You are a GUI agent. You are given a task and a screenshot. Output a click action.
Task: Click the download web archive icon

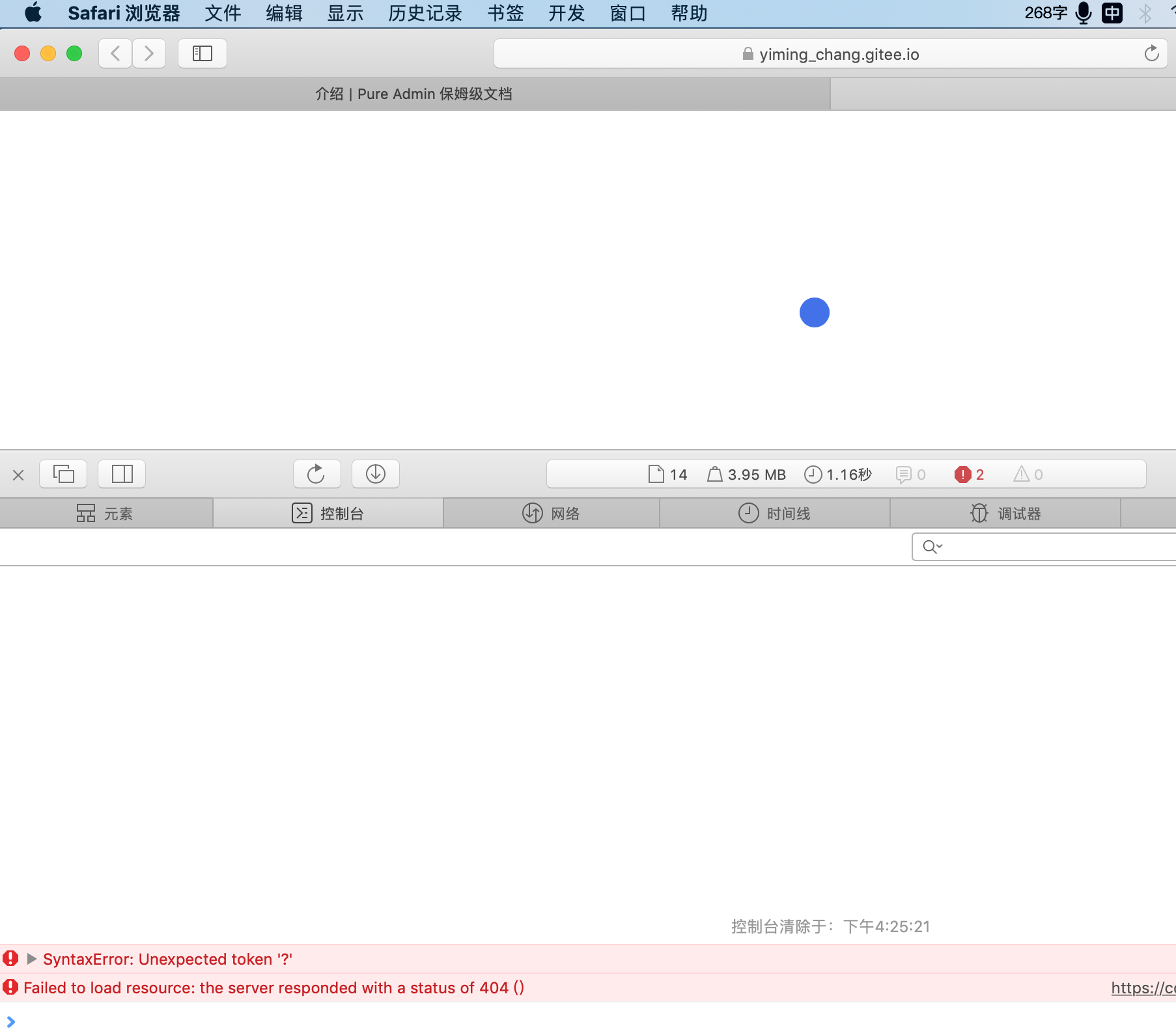point(376,474)
